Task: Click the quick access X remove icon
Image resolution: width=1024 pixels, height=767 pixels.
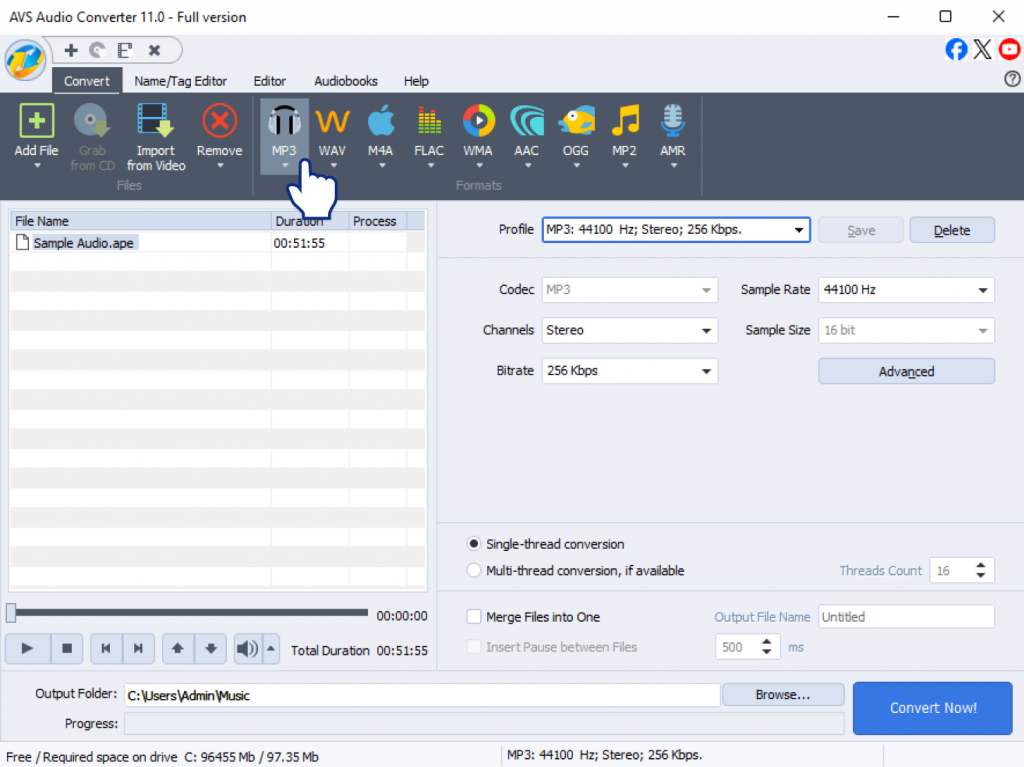Action: [154, 50]
